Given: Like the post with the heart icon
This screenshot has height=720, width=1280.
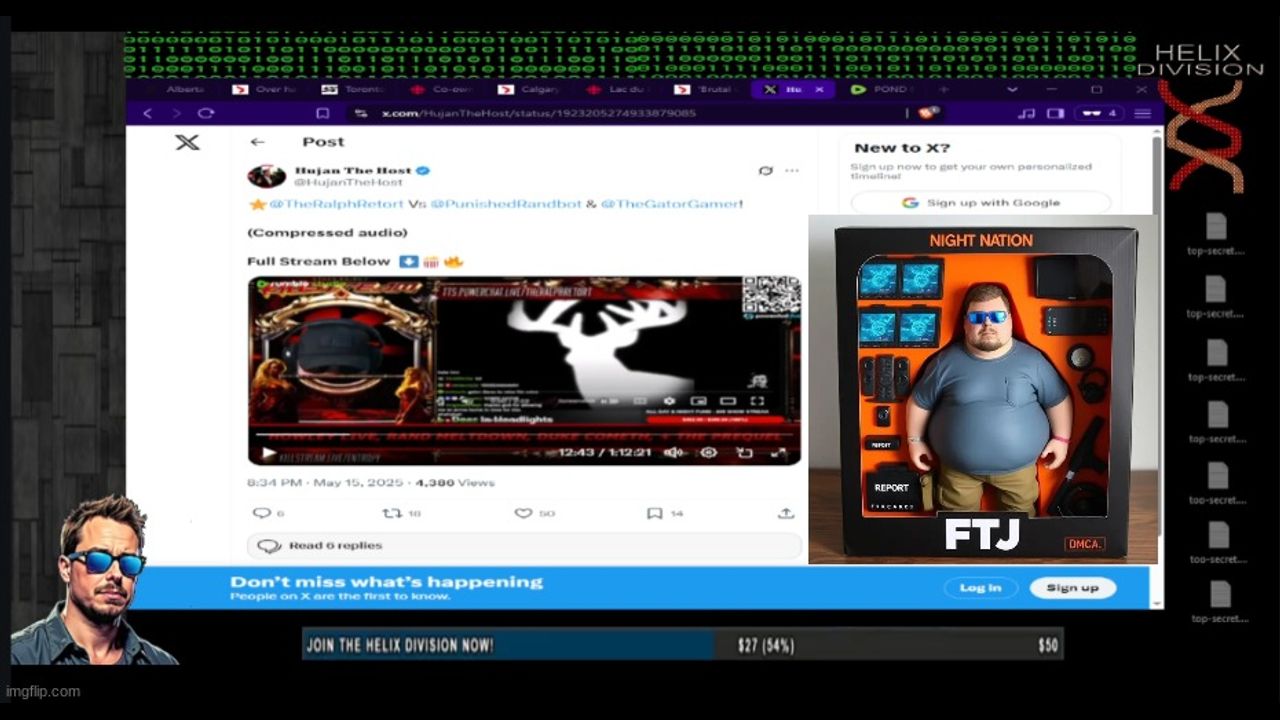Looking at the screenshot, I should pyautogui.click(x=523, y=513).
